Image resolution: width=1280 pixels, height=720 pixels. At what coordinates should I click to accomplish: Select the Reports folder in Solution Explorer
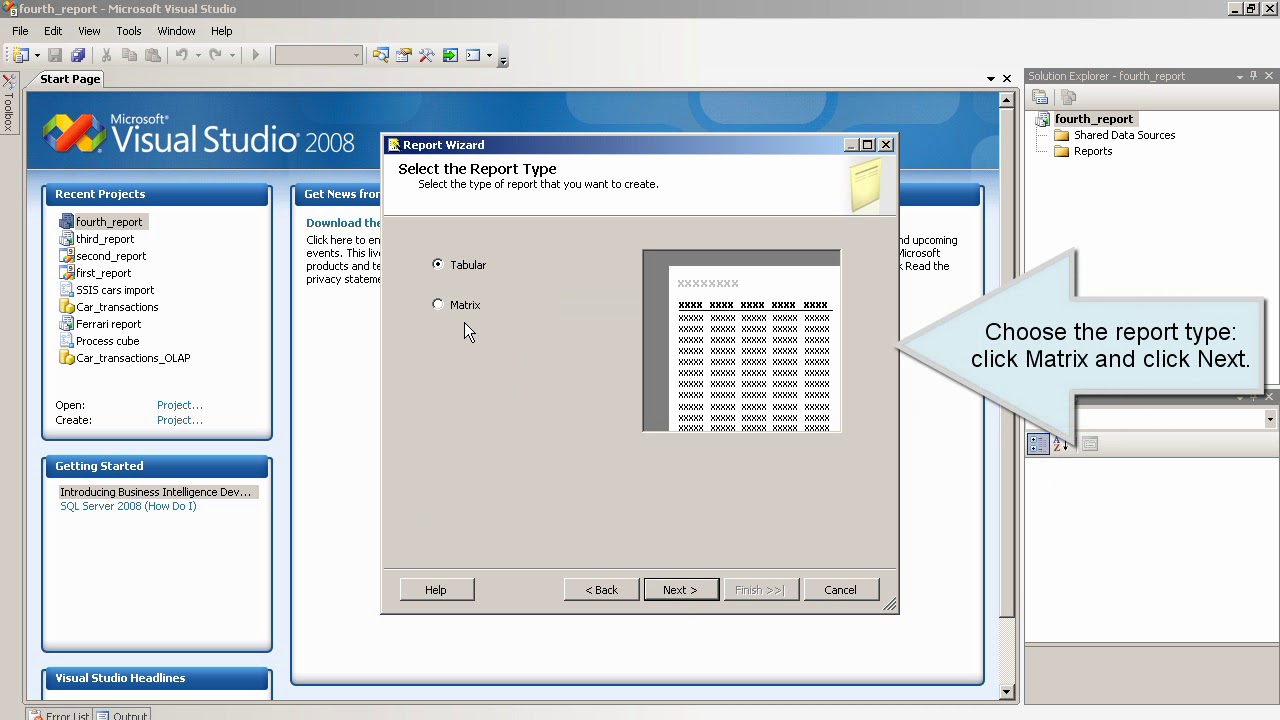1092,152
